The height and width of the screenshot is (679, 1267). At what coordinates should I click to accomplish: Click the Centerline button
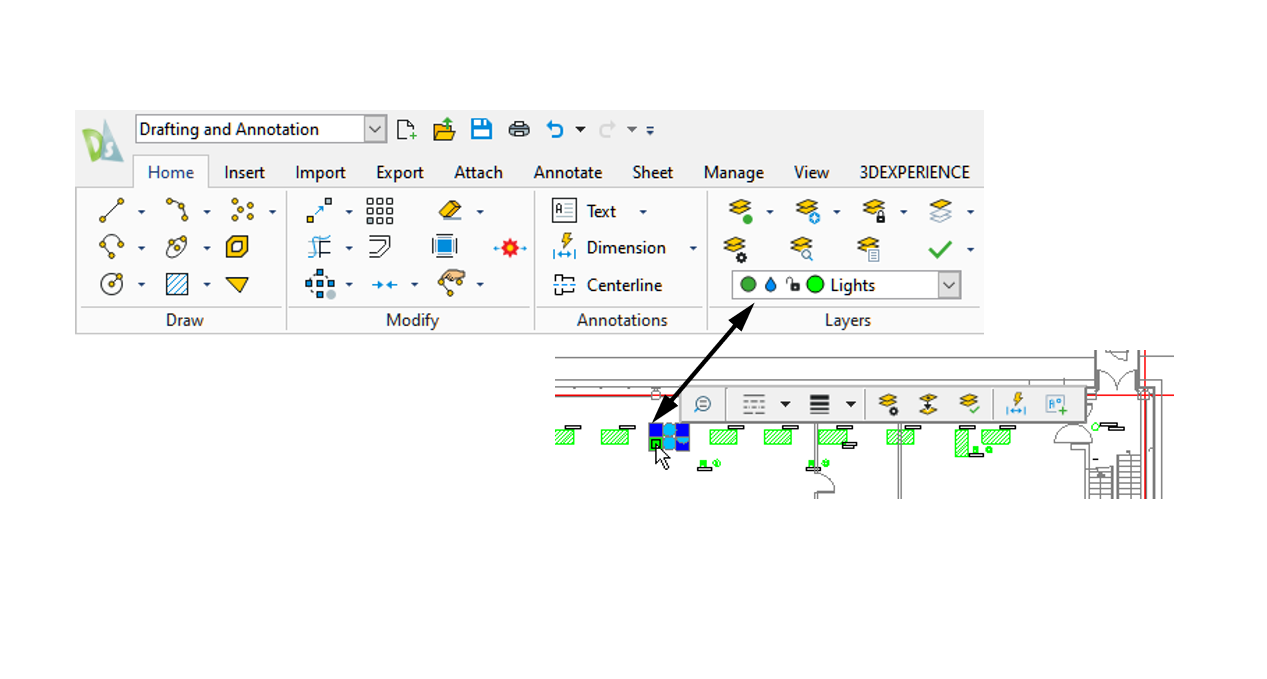[x=608, y=285]
